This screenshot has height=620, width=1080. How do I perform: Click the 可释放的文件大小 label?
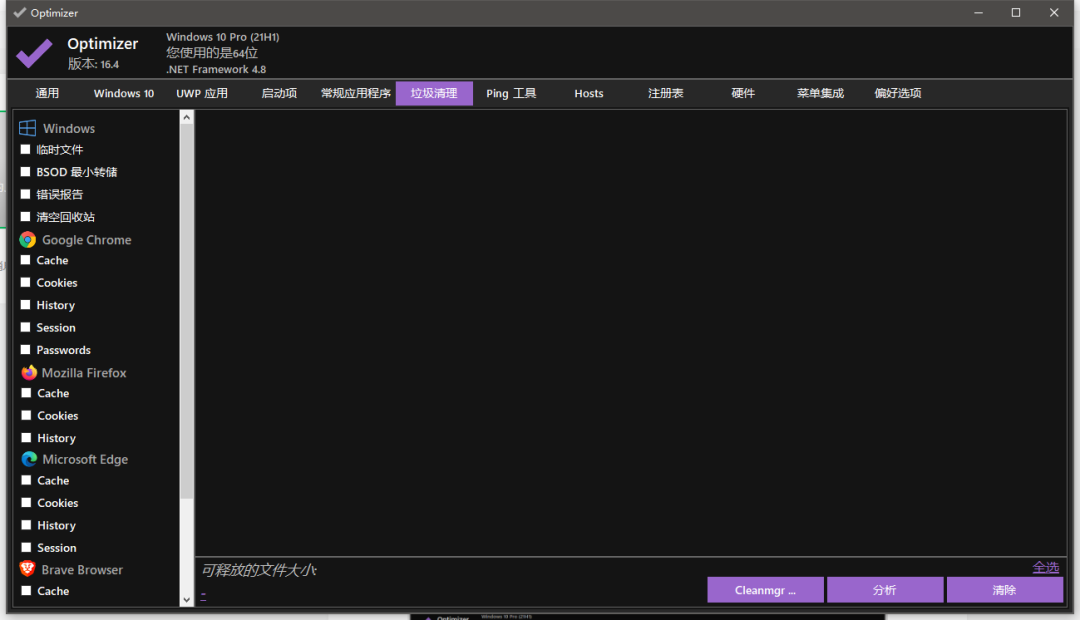[259, 570]
